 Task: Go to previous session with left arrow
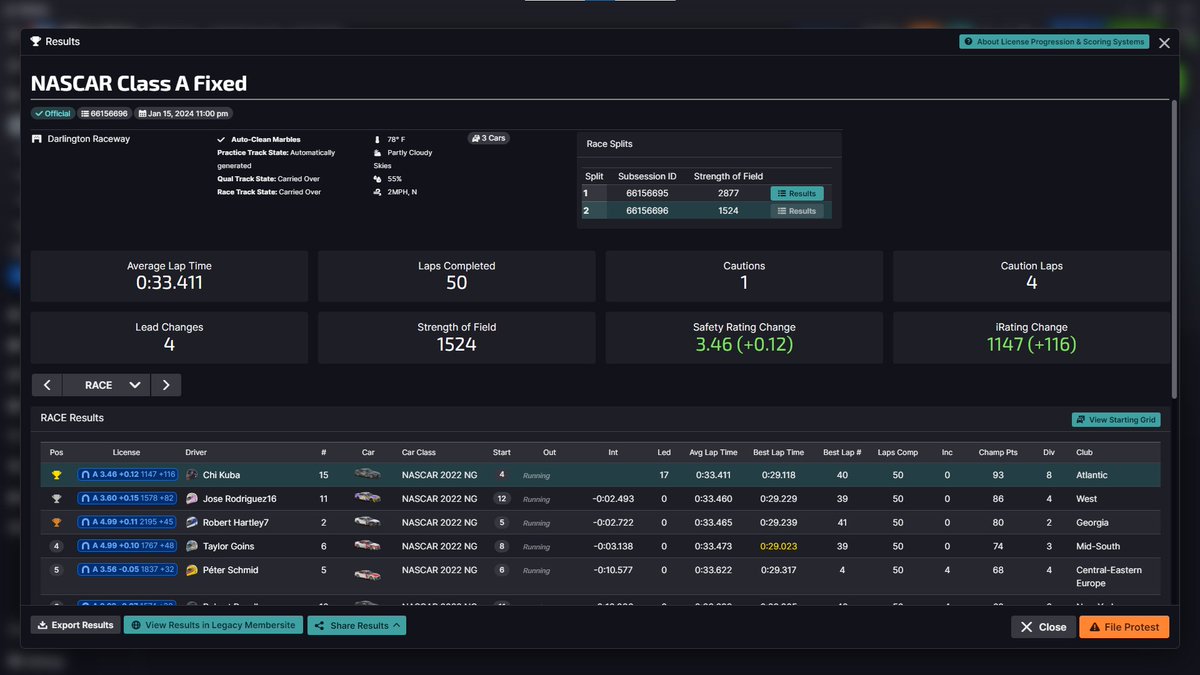(x=47, y=385)
